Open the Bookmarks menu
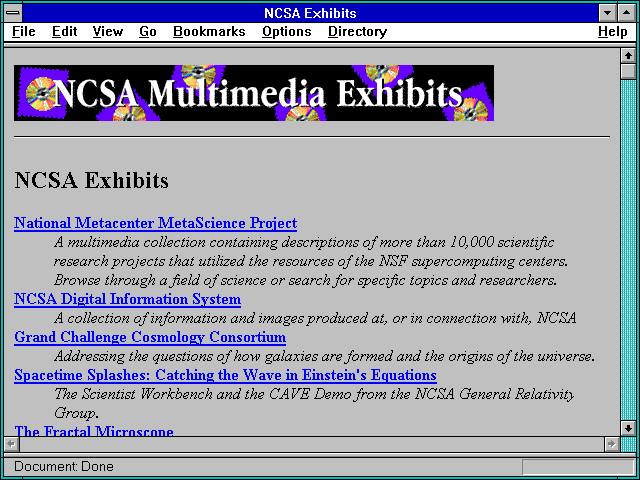 click(209, 32)
